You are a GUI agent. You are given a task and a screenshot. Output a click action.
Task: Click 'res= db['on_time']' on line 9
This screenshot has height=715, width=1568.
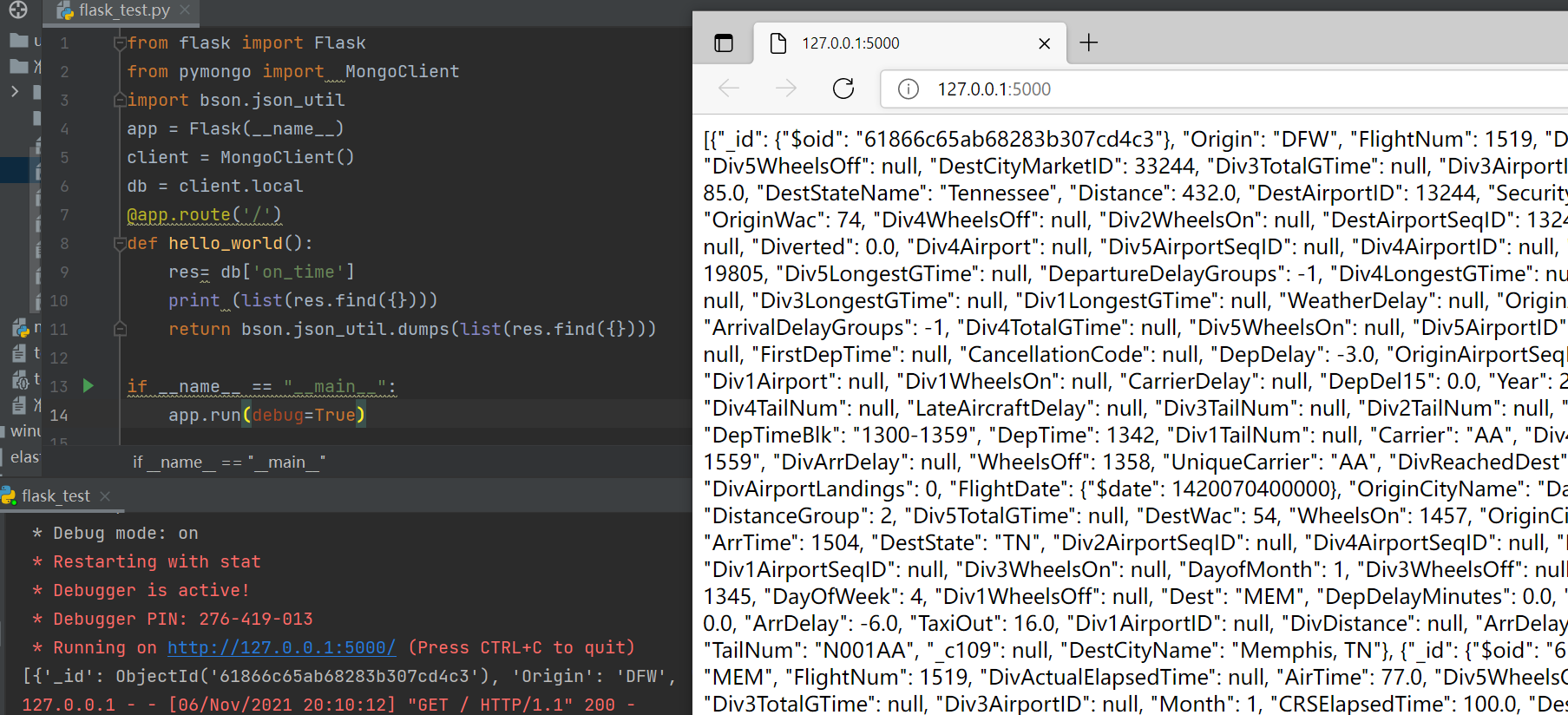[x=261, y=272]
